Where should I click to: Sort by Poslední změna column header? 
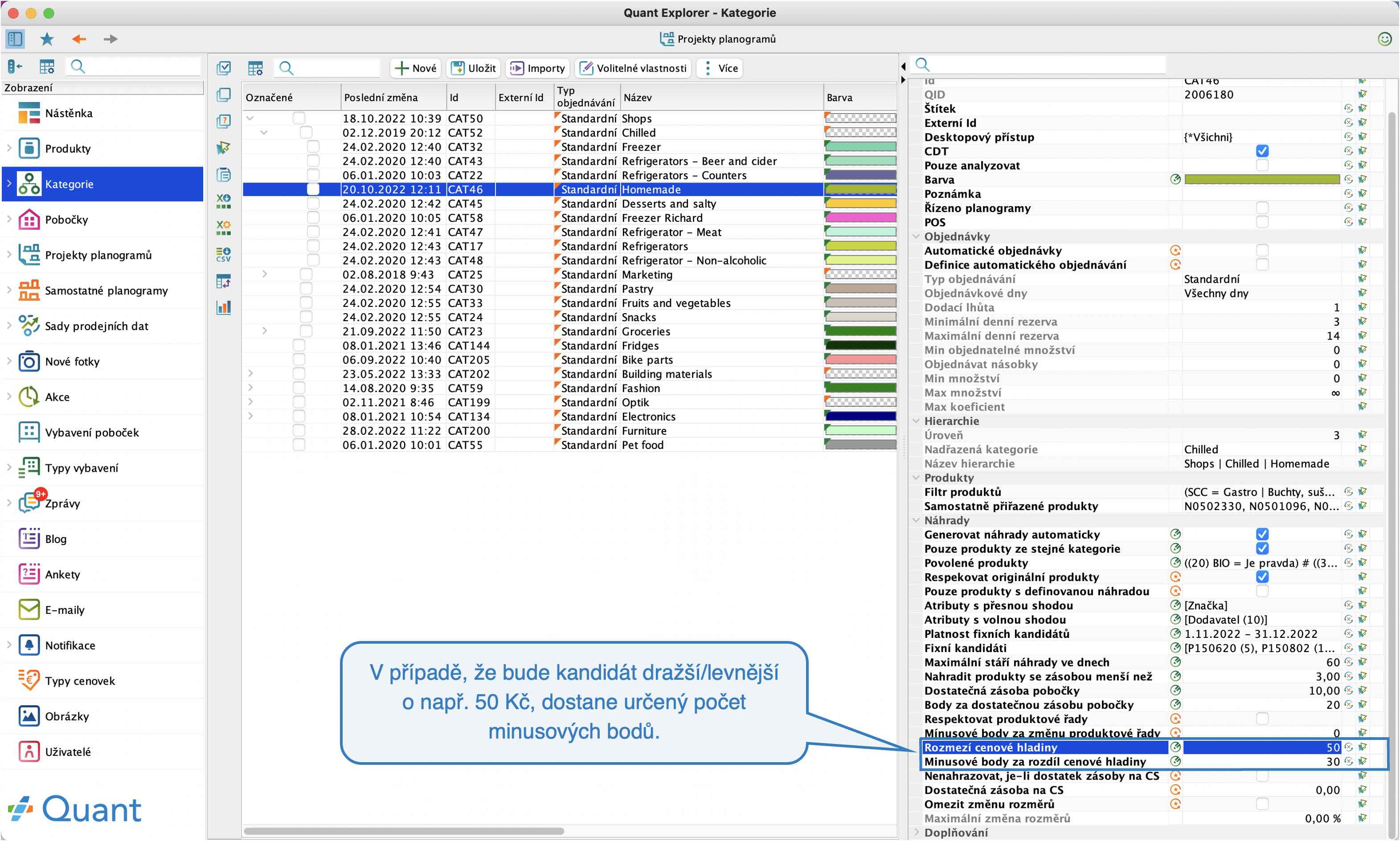[x=393, y=97]
